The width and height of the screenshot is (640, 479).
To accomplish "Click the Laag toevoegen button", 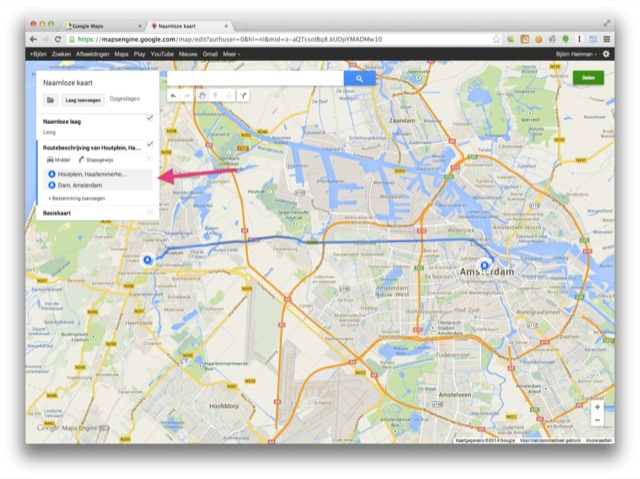I will [x=83, y=100].
